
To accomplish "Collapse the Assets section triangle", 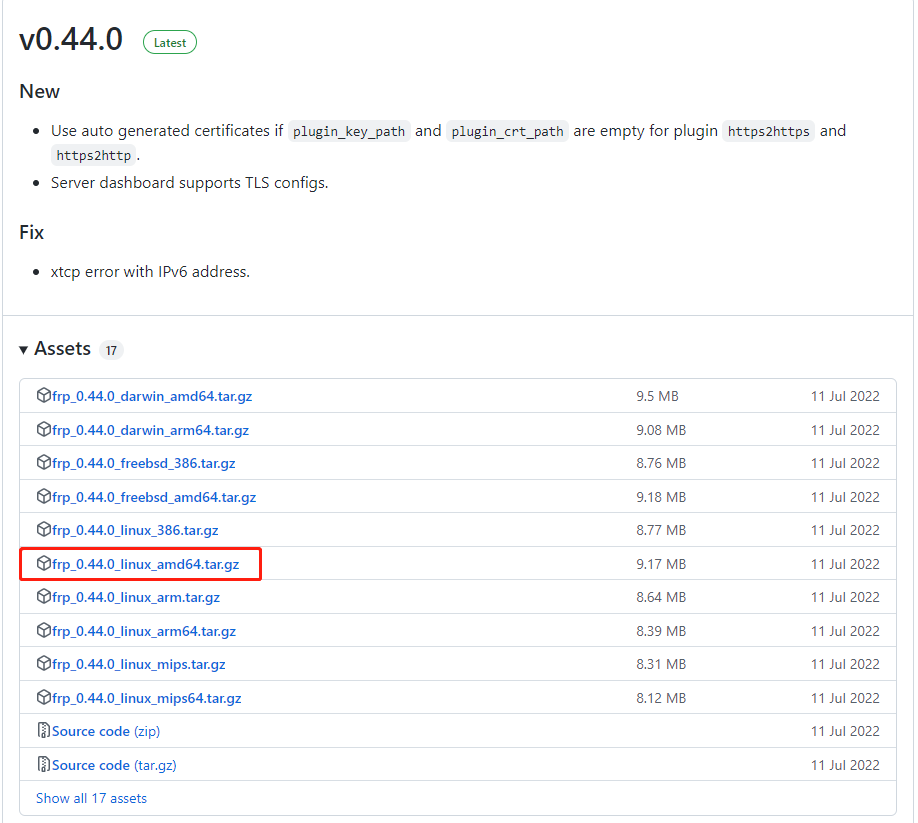I will tap(24, 349).
